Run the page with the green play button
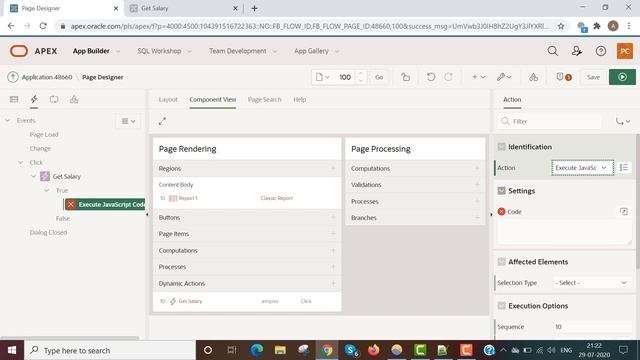Viewport: 640px width, 360px height. (x=622, y=77)
